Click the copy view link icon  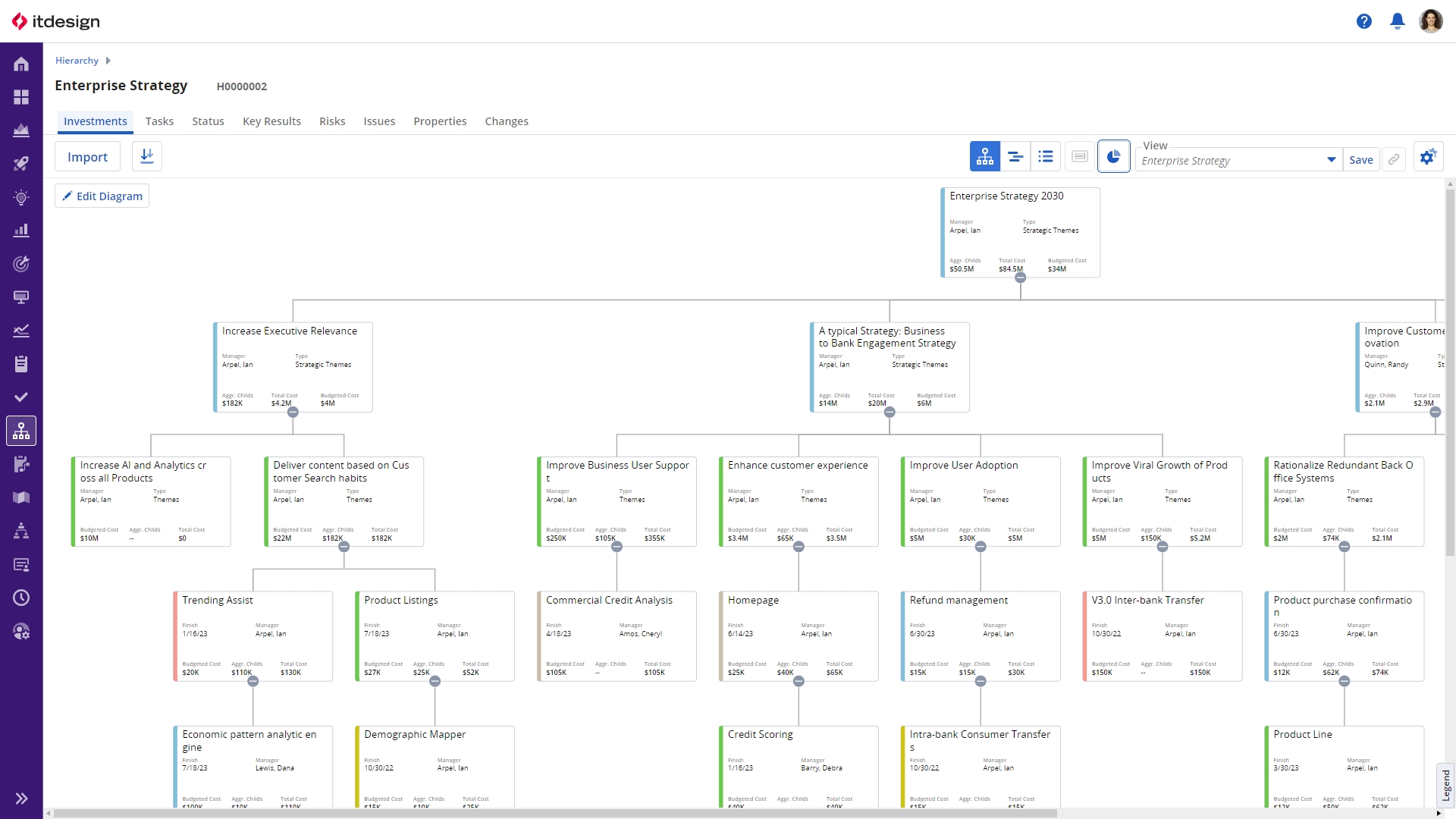click(x=1394, y=159)
